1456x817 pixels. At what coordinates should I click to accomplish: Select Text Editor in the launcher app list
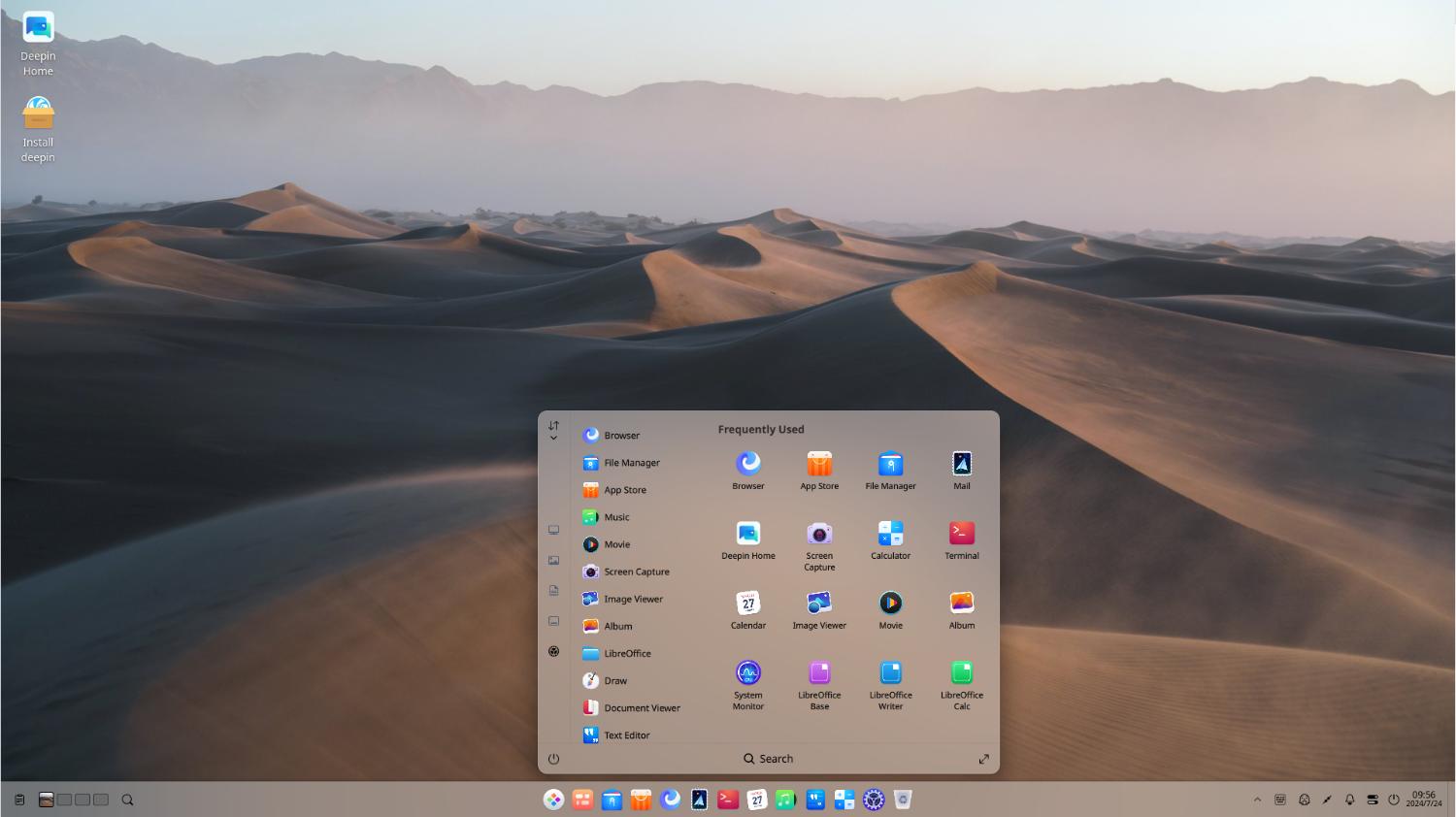[x=636, y=735]
